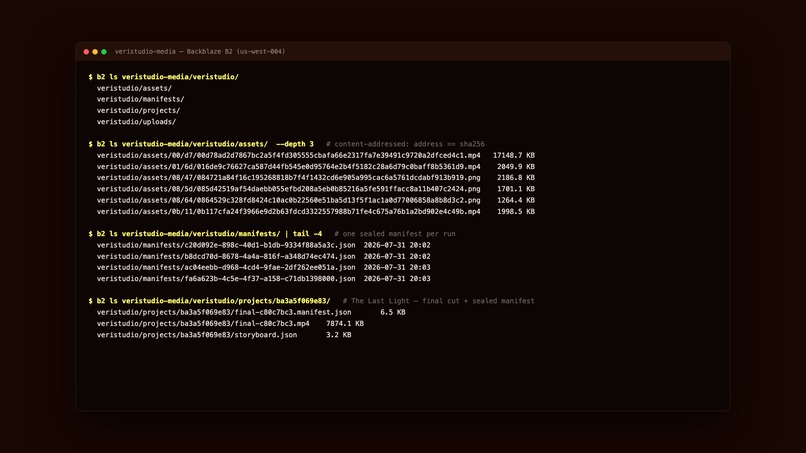Click the file size '3.2 KB'
This screenshot has height=453, width=806.
click(x=339, y=335)
